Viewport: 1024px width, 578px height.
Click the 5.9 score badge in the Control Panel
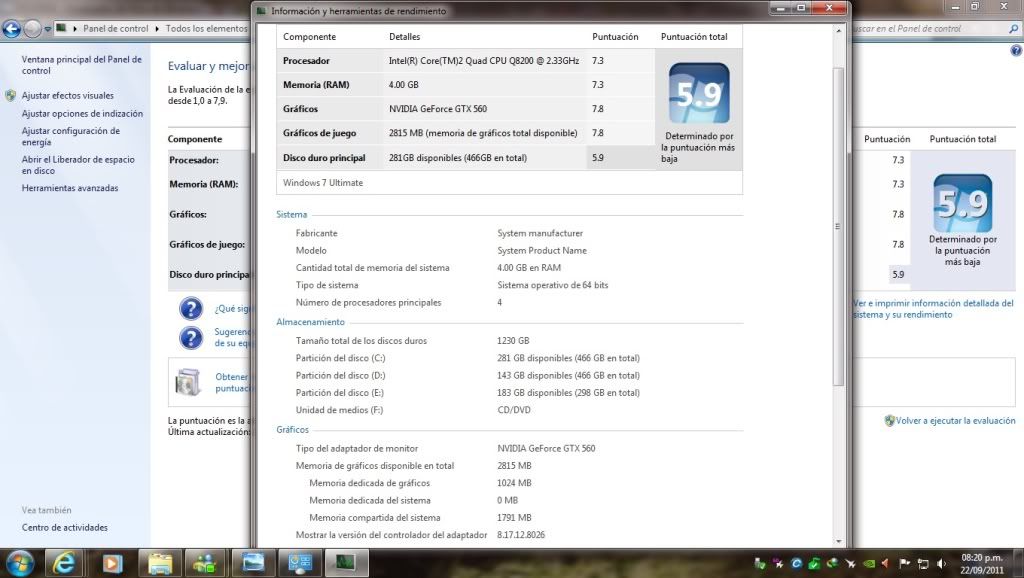[x=963, y=202]
